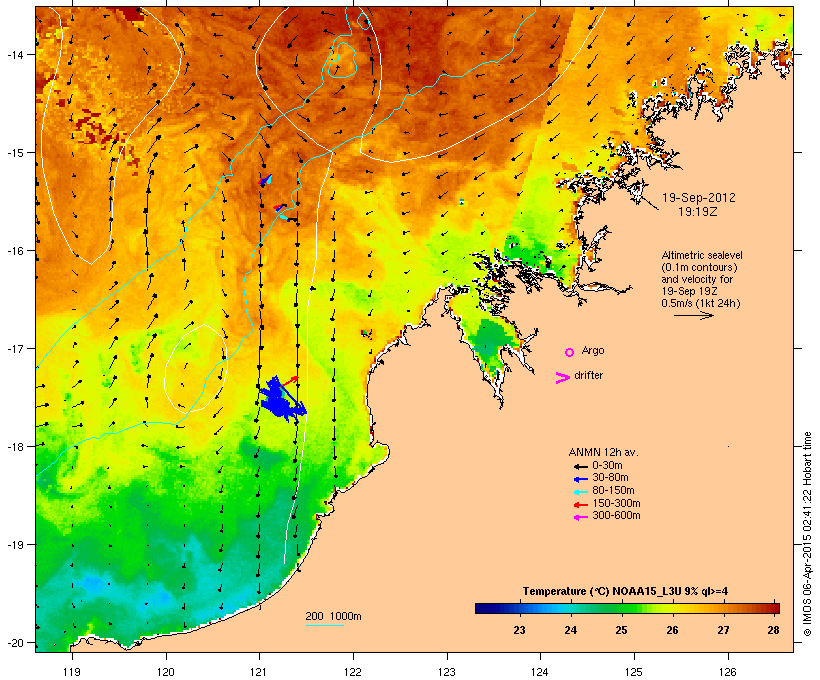Click the magenta 300-600m legend arrow
The image size is (820, 680).
click(x=580, y=517)
